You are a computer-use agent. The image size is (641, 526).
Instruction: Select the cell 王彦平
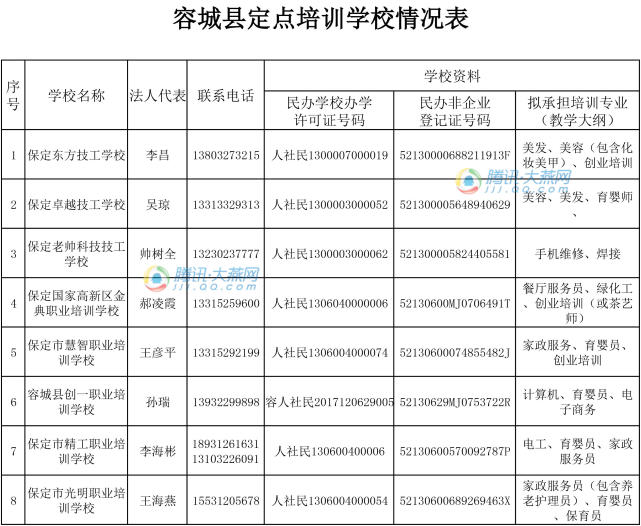coord(158,353)
